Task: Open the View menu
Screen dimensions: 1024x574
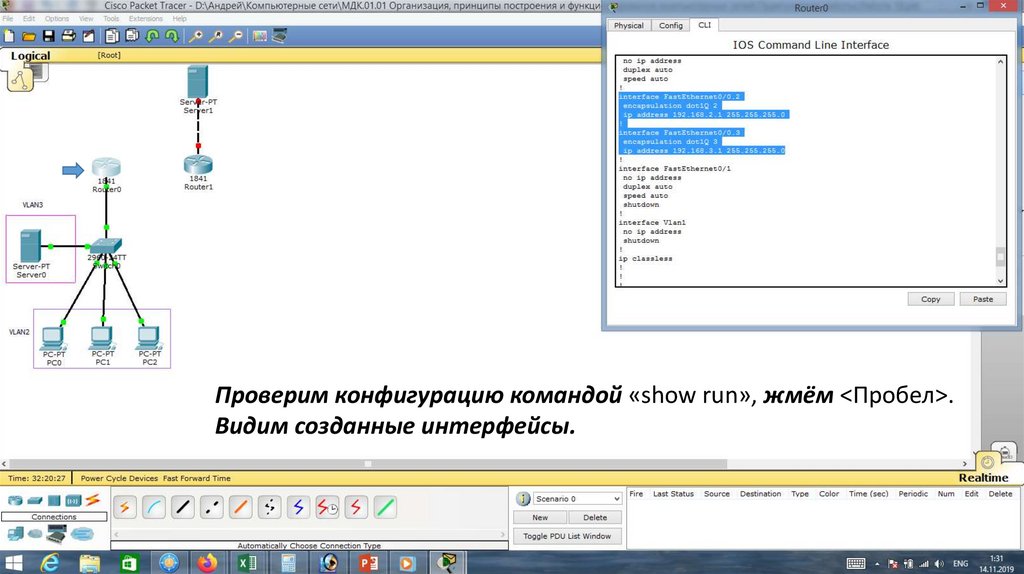Action: 86,18
